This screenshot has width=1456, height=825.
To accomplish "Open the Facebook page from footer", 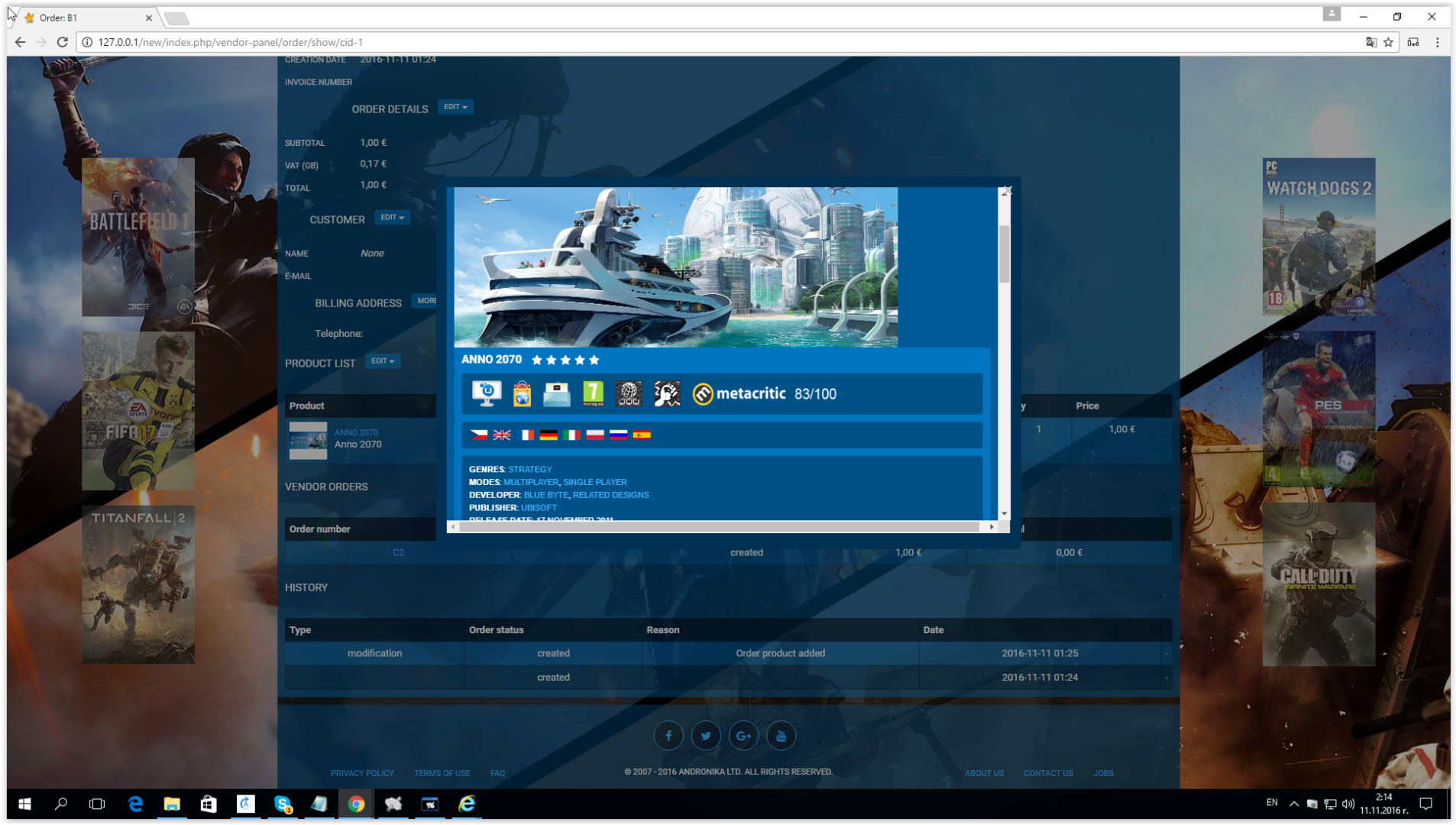I will [668, 736].
